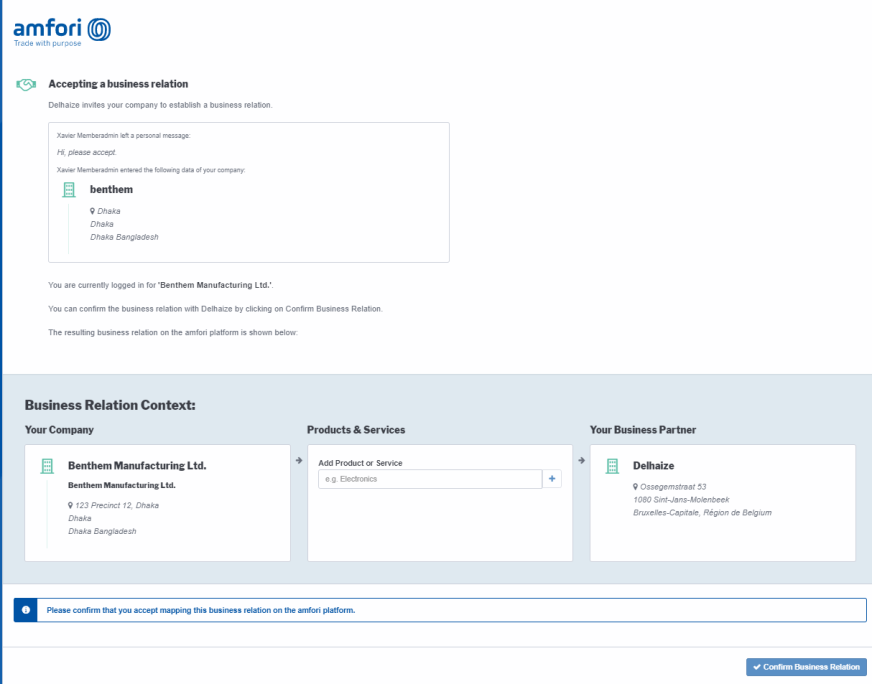Viewport: 872px width, 684px height.
Task: Click the location pin beside the first Dhaka line
Action: 92,211
